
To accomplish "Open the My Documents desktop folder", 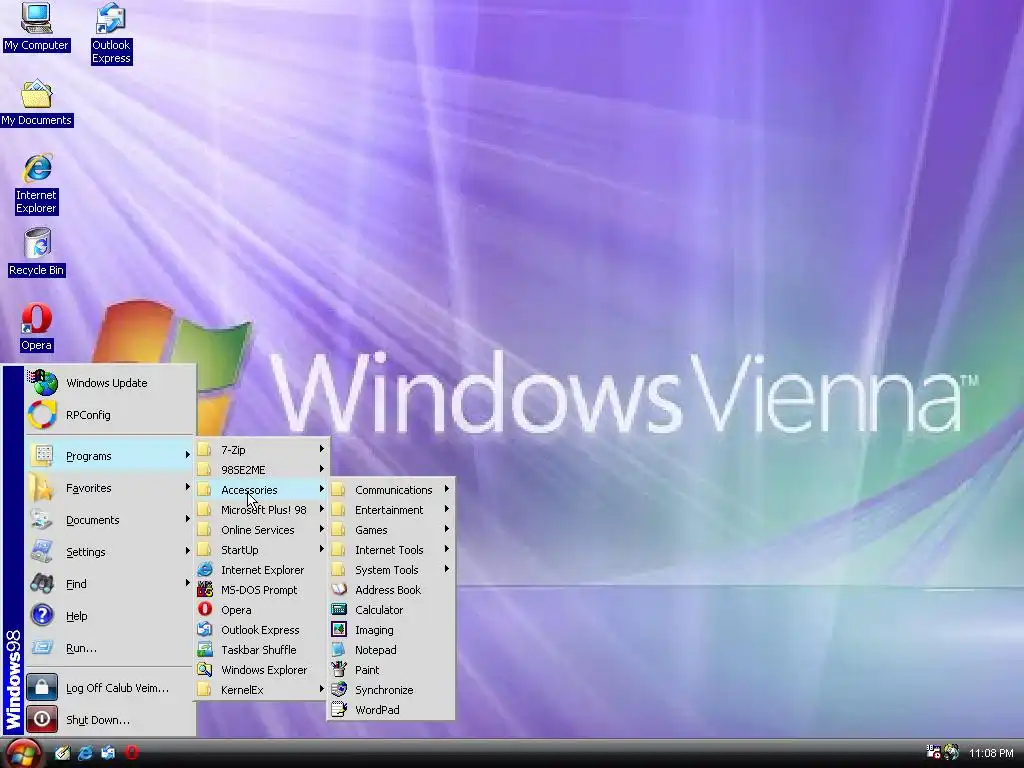I will click(x=36, y=103).
